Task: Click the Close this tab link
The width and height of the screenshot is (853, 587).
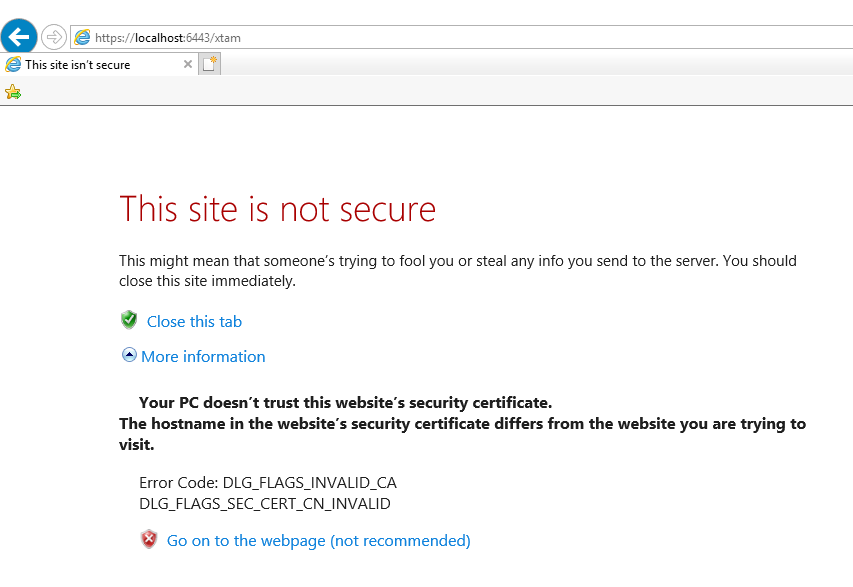Action: pos(193,321)
